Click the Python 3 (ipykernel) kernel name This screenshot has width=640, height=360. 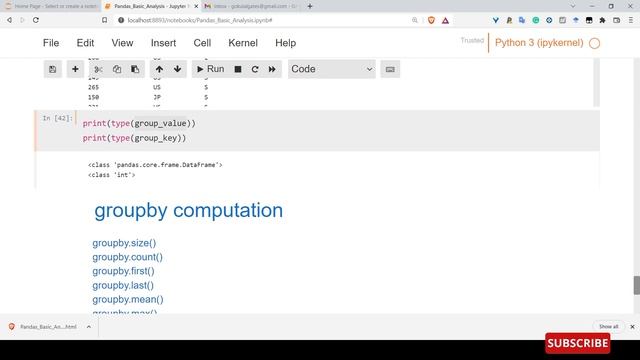(x=539, y=43)
